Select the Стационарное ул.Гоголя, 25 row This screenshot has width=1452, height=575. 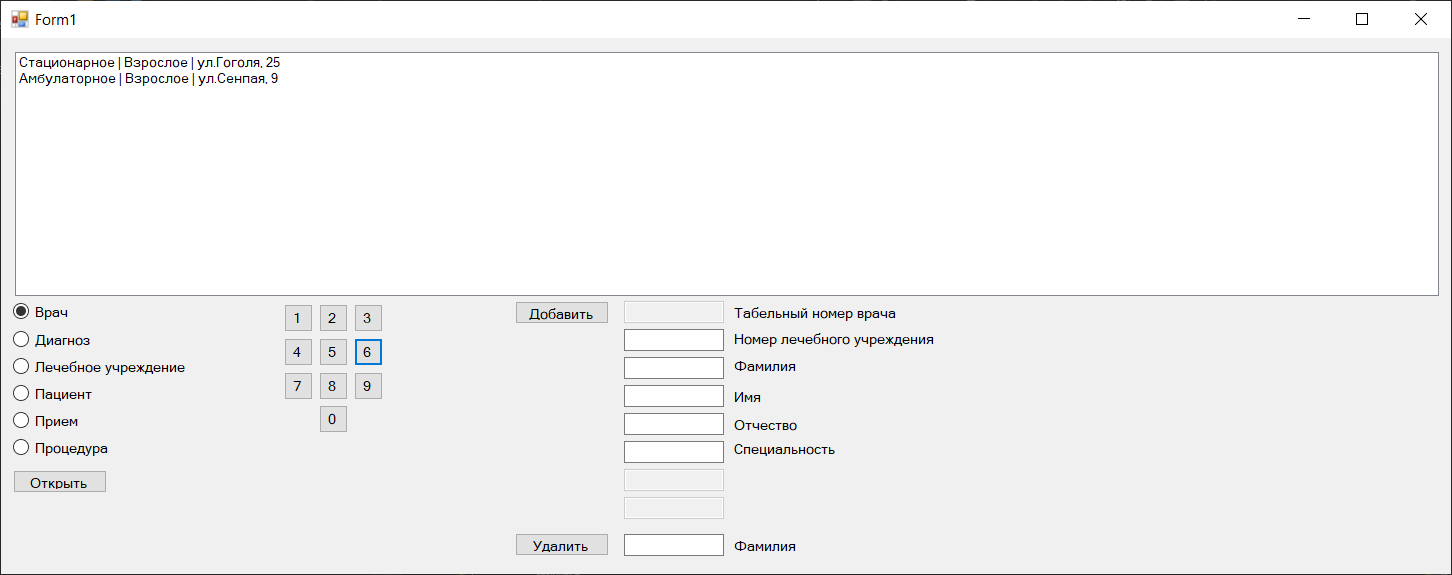[727, 62]
